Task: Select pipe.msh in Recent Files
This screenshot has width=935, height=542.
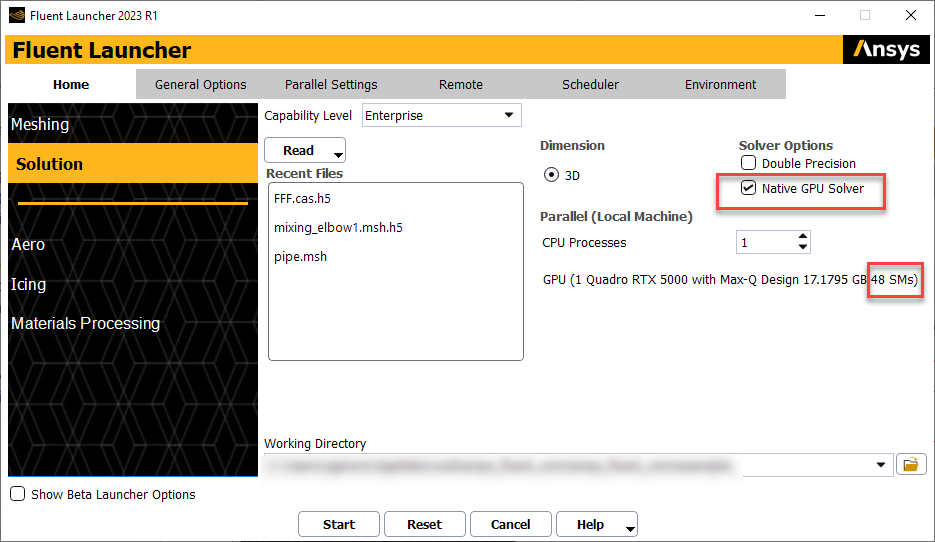Action: click(301, 256)
